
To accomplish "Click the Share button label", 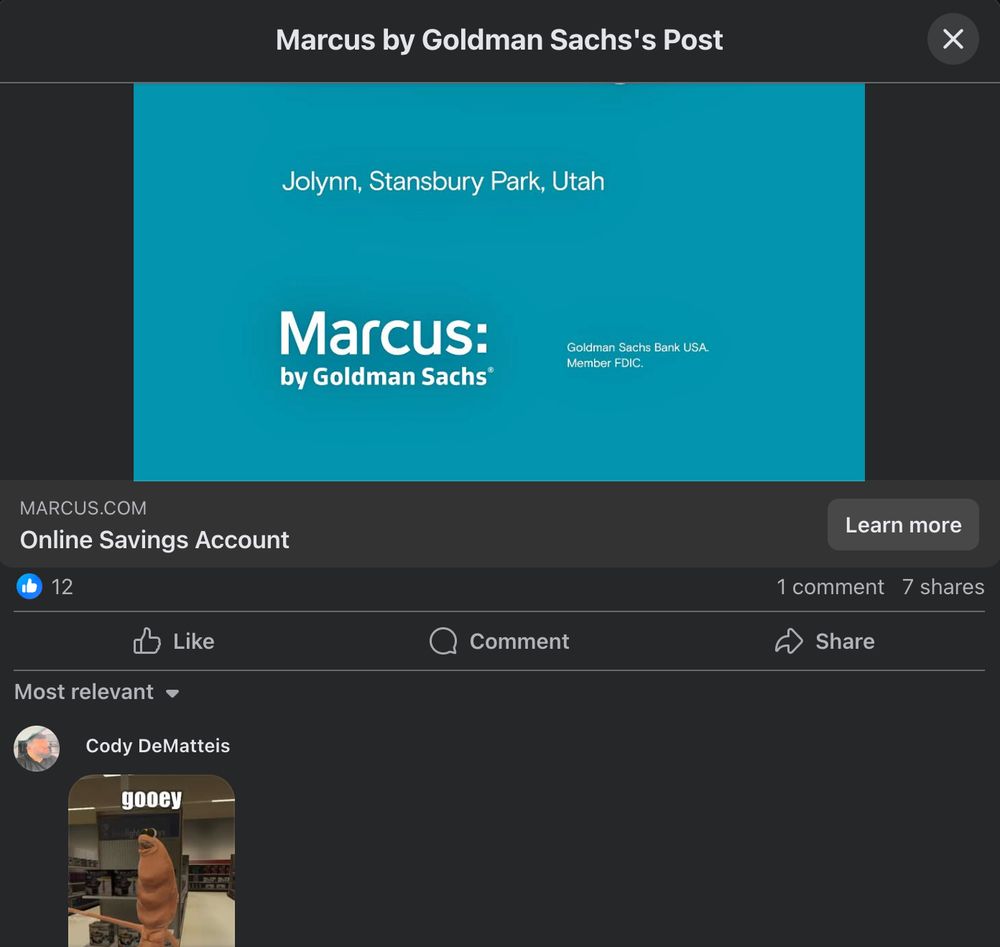I will pos(845,642).
